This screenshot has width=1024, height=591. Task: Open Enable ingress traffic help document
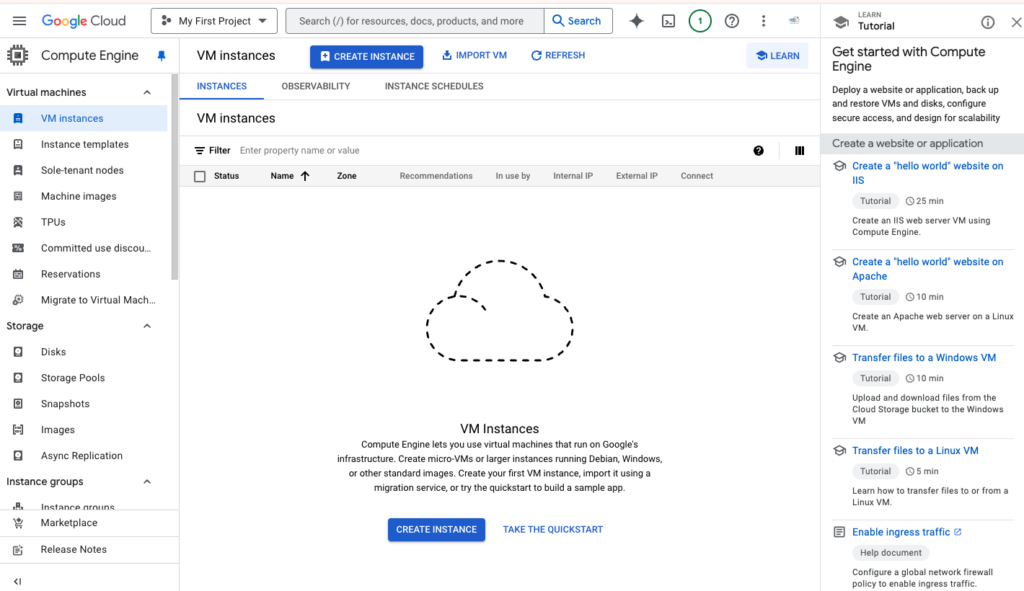coord(906,532)
